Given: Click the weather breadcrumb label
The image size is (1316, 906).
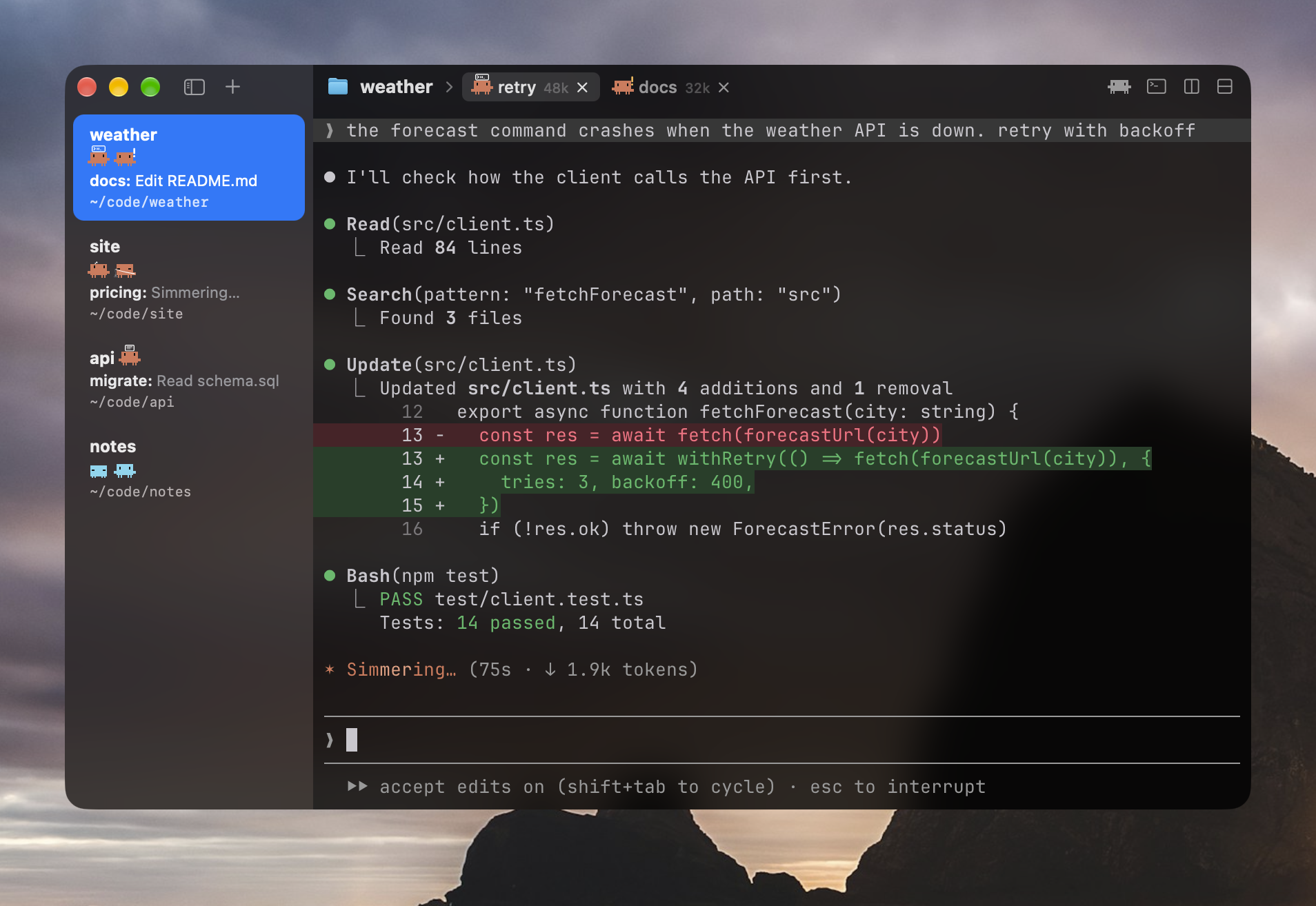Looking at the screenshot, I should tap(397, 87).
